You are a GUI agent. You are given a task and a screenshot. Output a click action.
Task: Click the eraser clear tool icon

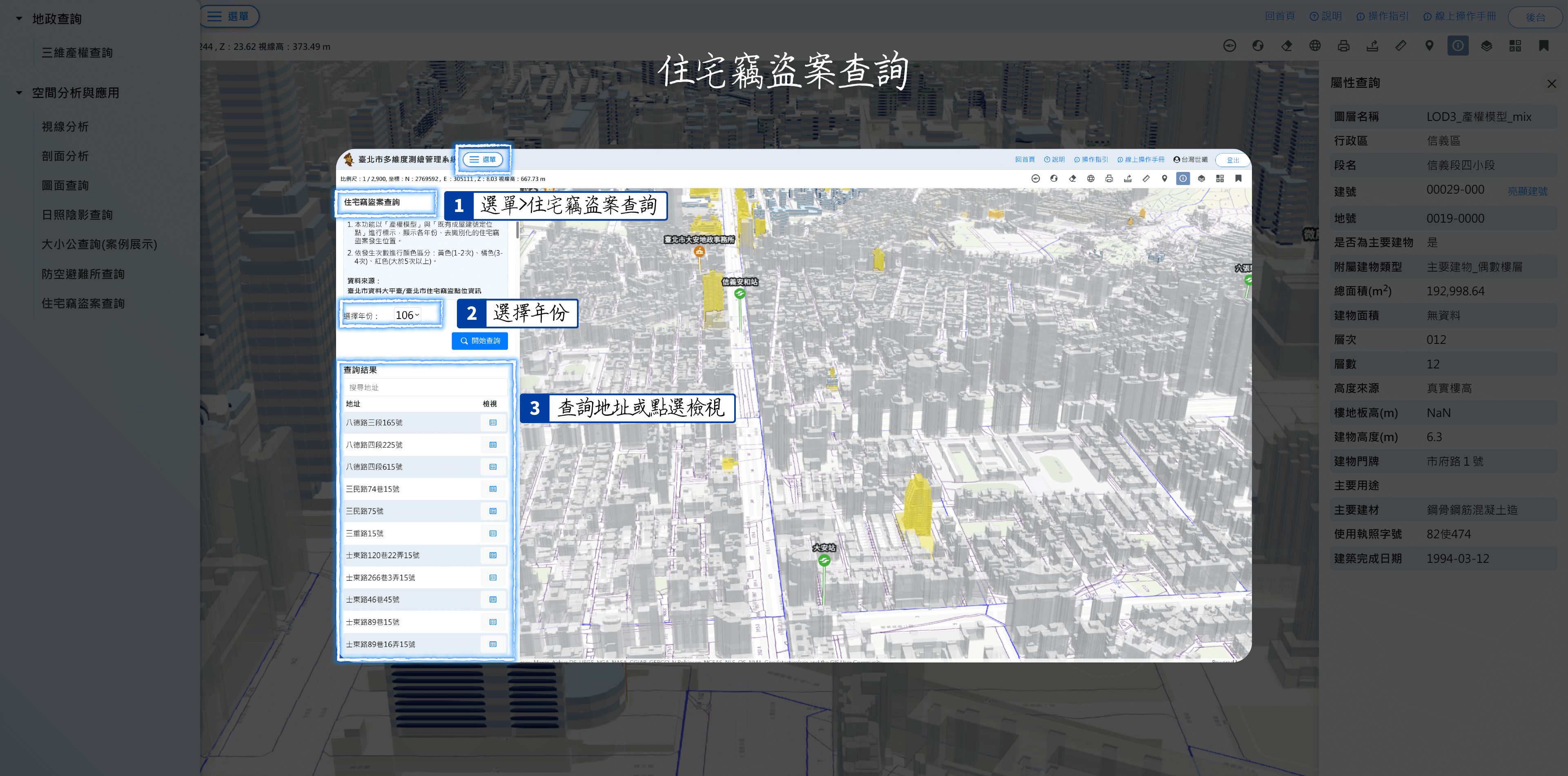coord(1286,46)
